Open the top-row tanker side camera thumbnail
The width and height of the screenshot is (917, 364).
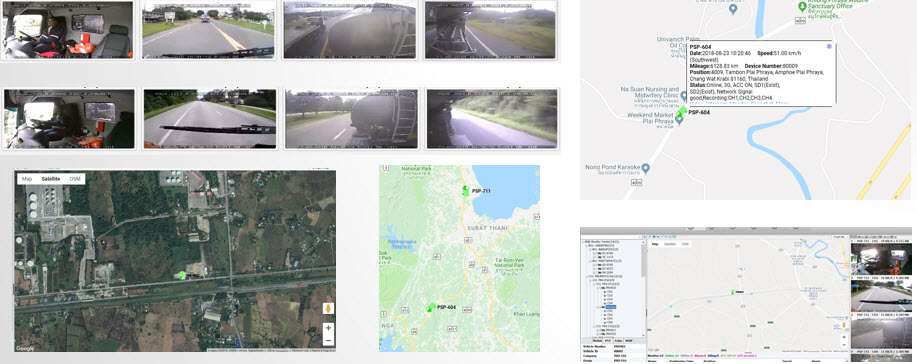click(x=350, y=29)
